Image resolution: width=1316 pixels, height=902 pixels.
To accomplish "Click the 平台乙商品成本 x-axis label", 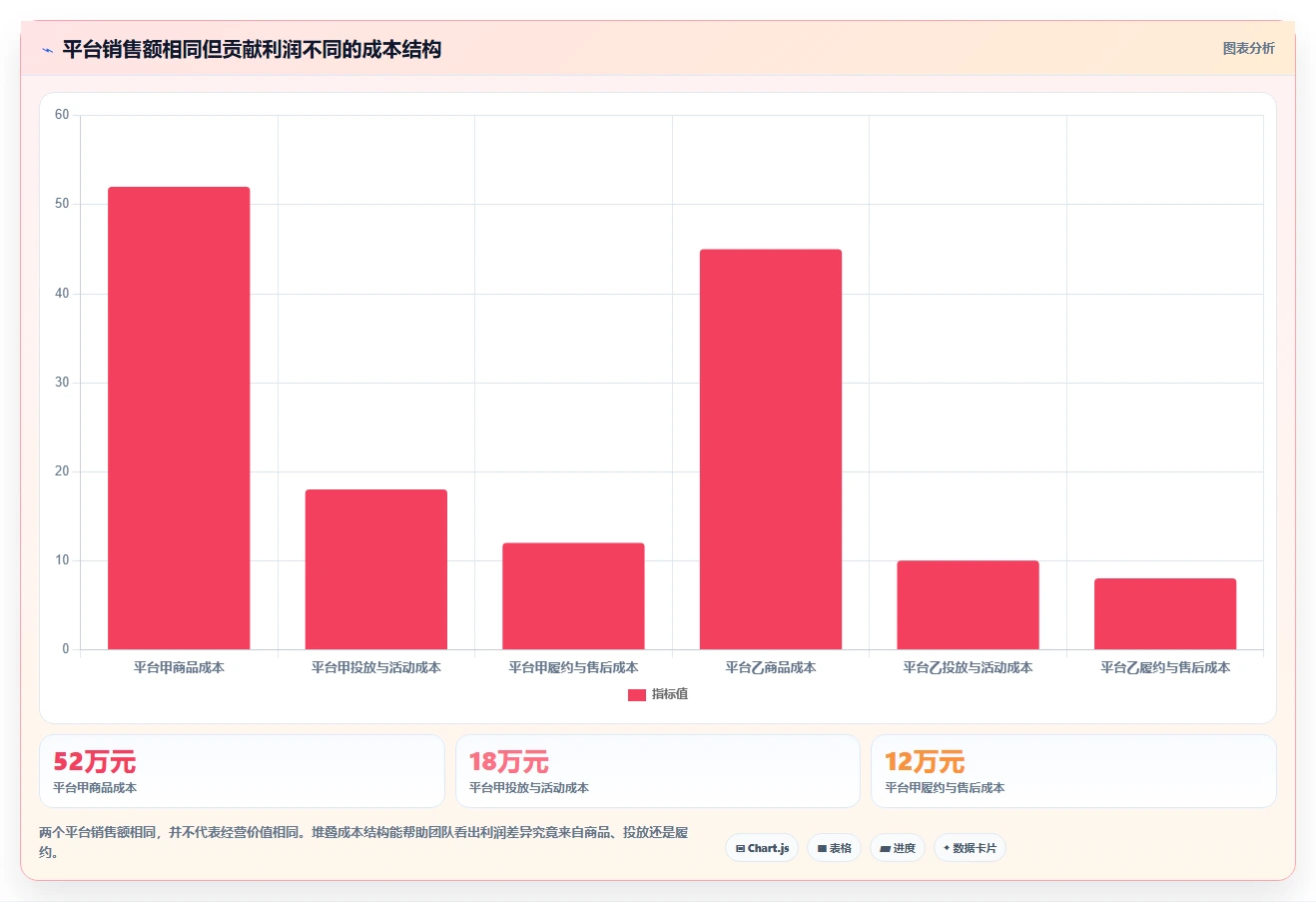I will tap(771, 667).
